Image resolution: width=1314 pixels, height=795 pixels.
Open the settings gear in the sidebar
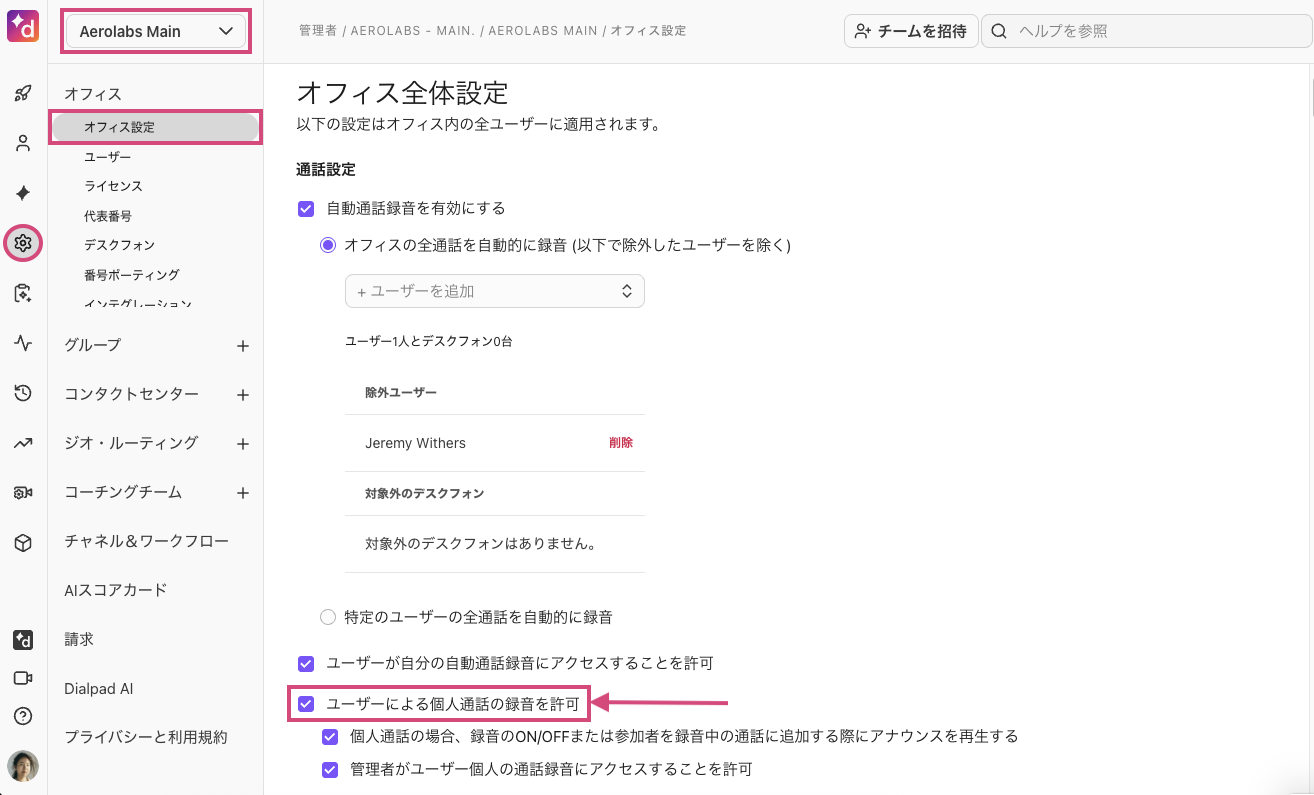22,243
